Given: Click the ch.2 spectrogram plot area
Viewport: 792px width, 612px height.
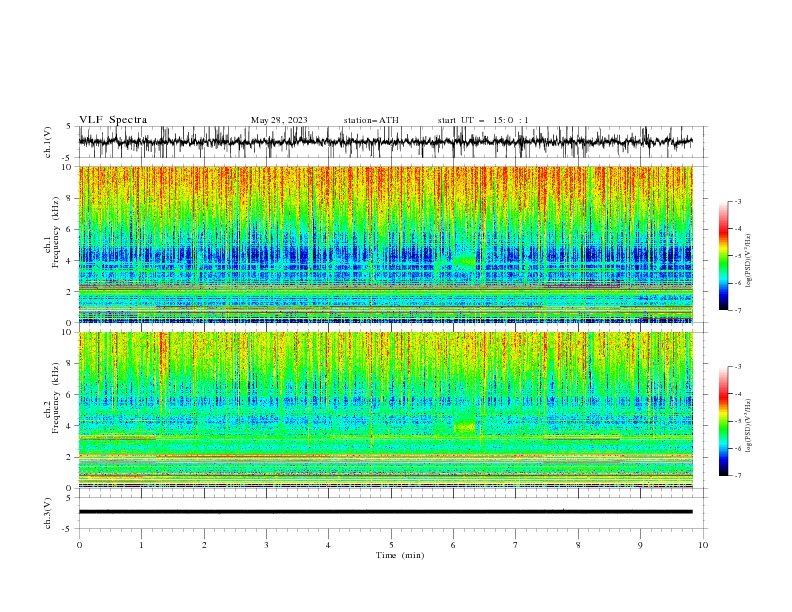Looking at the screenshot, I should pos(385,410).
